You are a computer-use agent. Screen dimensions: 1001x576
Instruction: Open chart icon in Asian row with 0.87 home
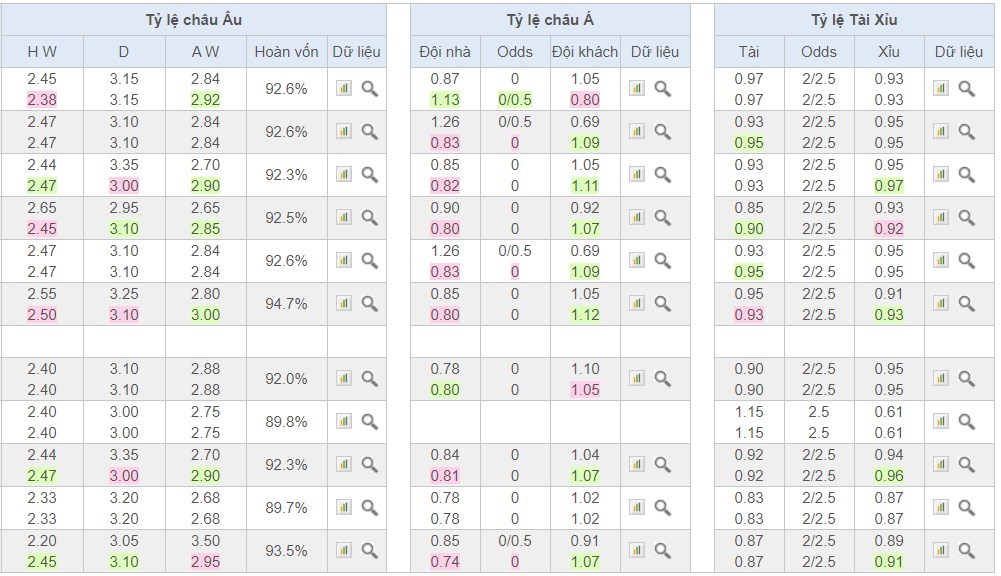coord(636,88)
